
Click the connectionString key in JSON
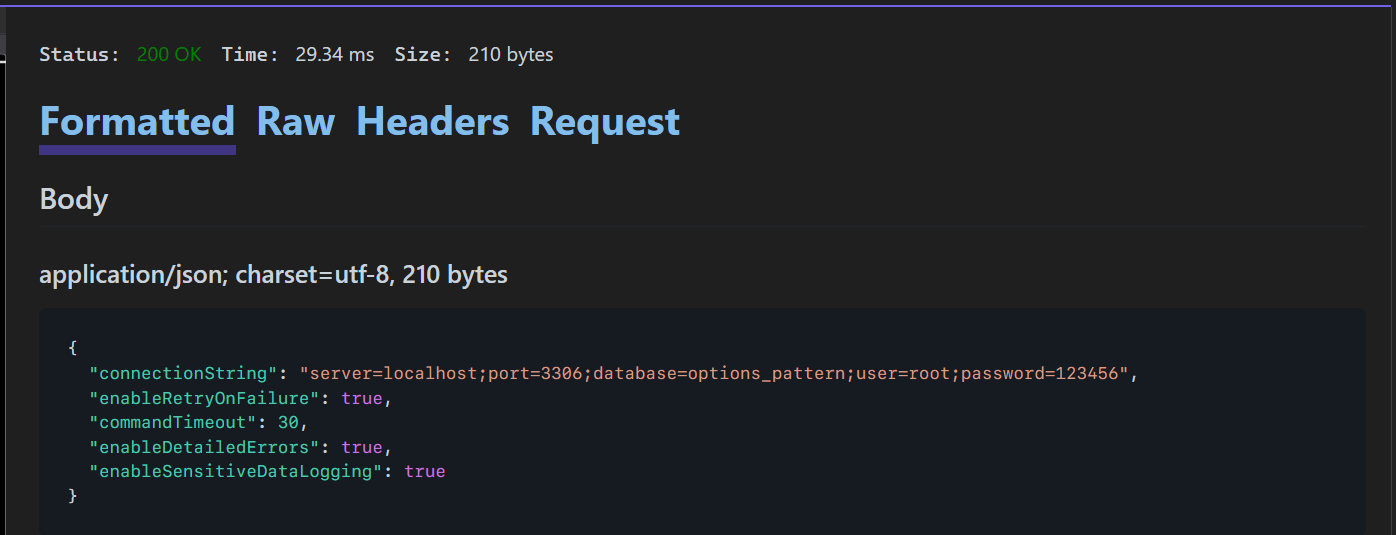[x=184, y=374]
